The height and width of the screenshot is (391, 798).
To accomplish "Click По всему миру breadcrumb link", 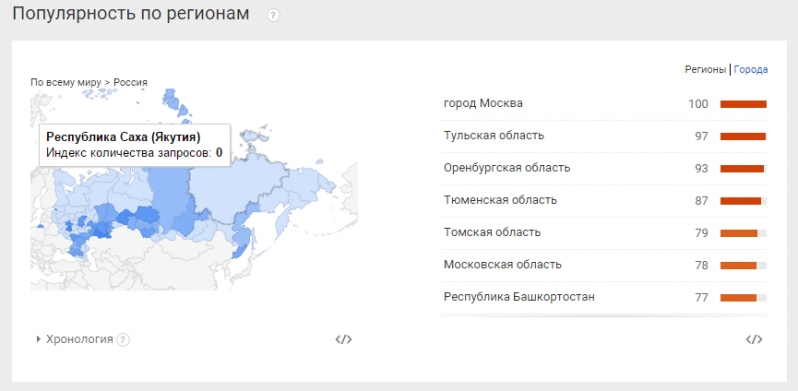I will [66, 82].
